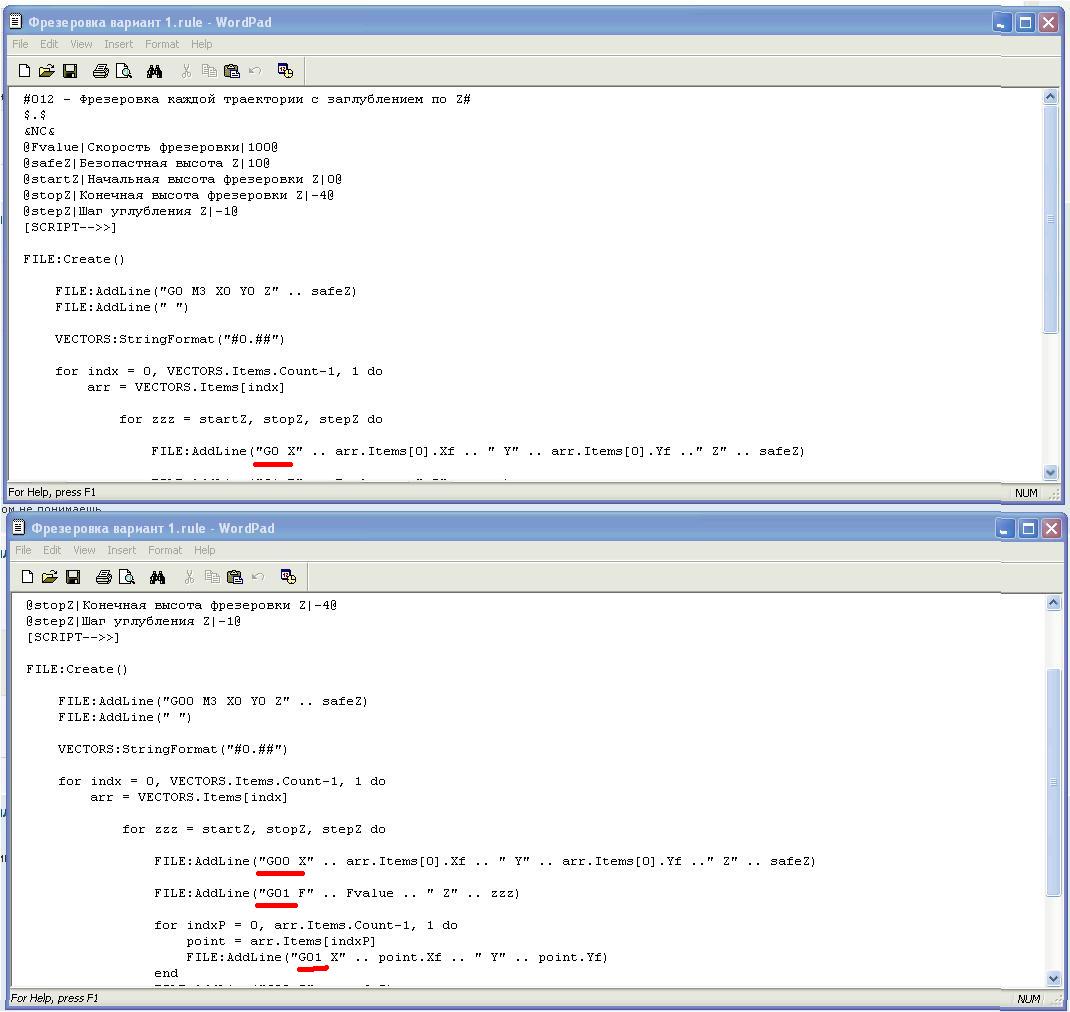Click Open folder icon in bottom WordPad window
The width and height of the screenshot is (1070, 1012).
pos(49,577)
